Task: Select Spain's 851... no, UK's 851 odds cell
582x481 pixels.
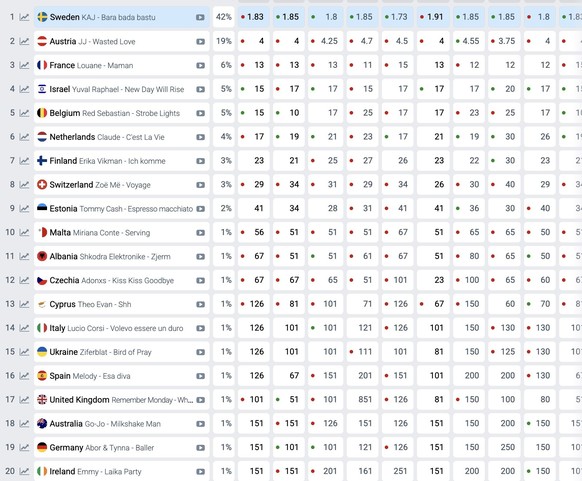Action: click(362, 399)
